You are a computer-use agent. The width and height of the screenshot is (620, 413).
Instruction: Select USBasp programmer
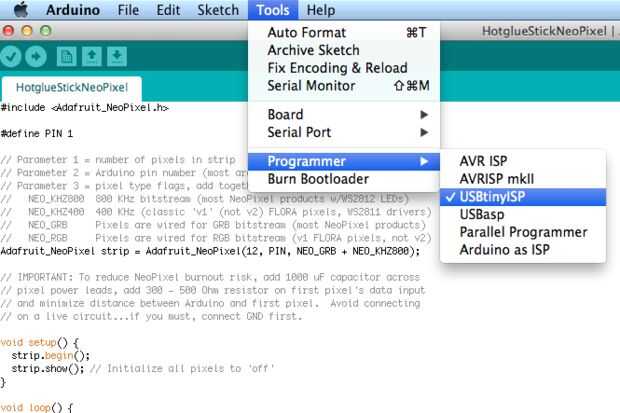tap(523, 214)
